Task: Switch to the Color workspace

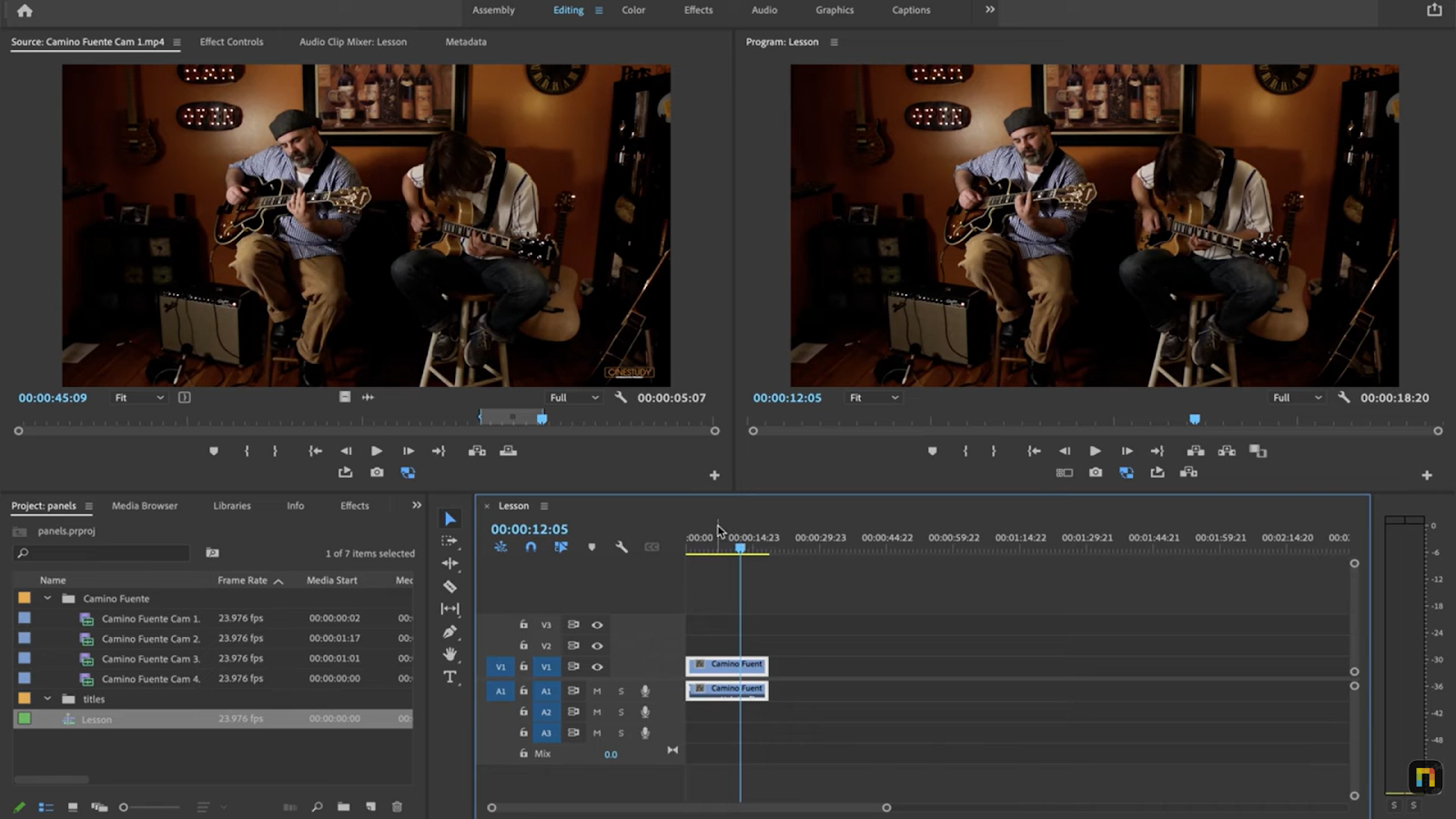Action: tap(633, 10)
